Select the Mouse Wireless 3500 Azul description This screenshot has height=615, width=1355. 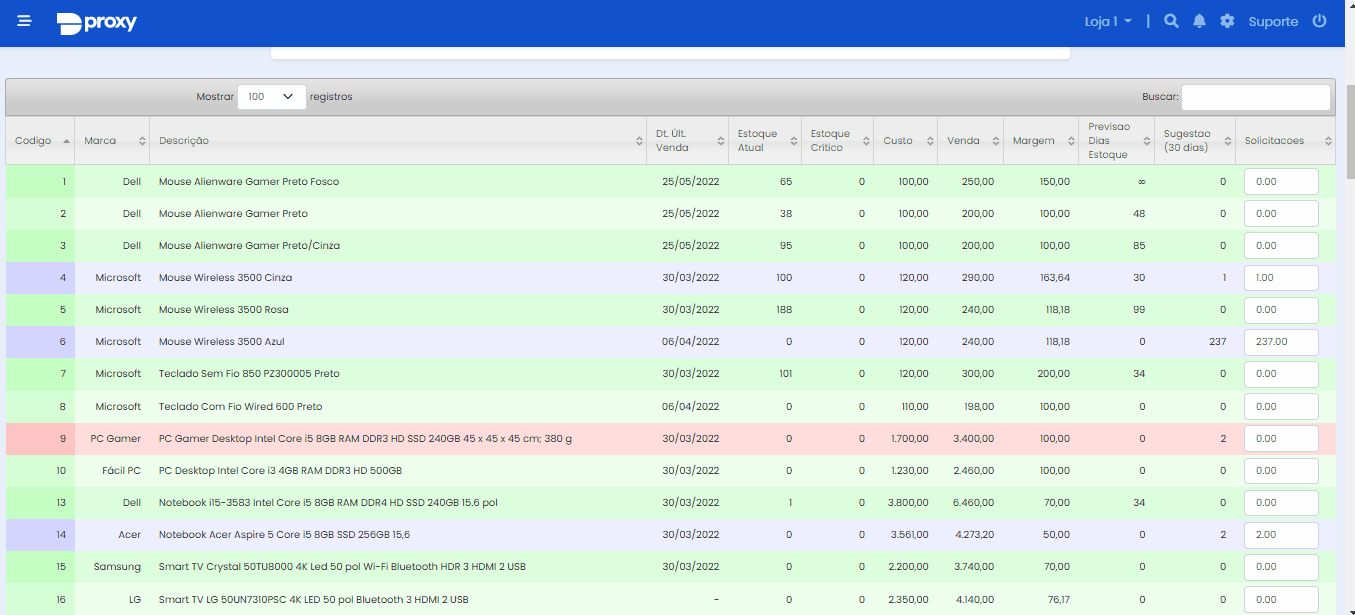pos(221,342)
